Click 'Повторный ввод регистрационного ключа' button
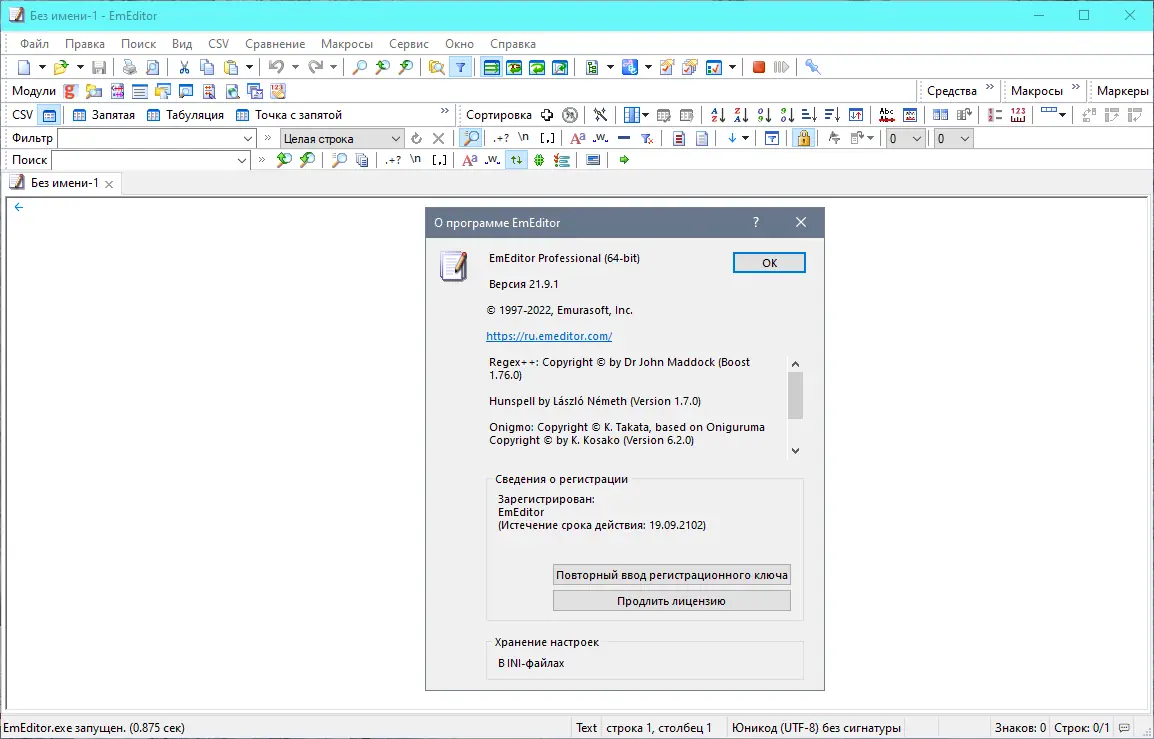 (x=672, y=575)
